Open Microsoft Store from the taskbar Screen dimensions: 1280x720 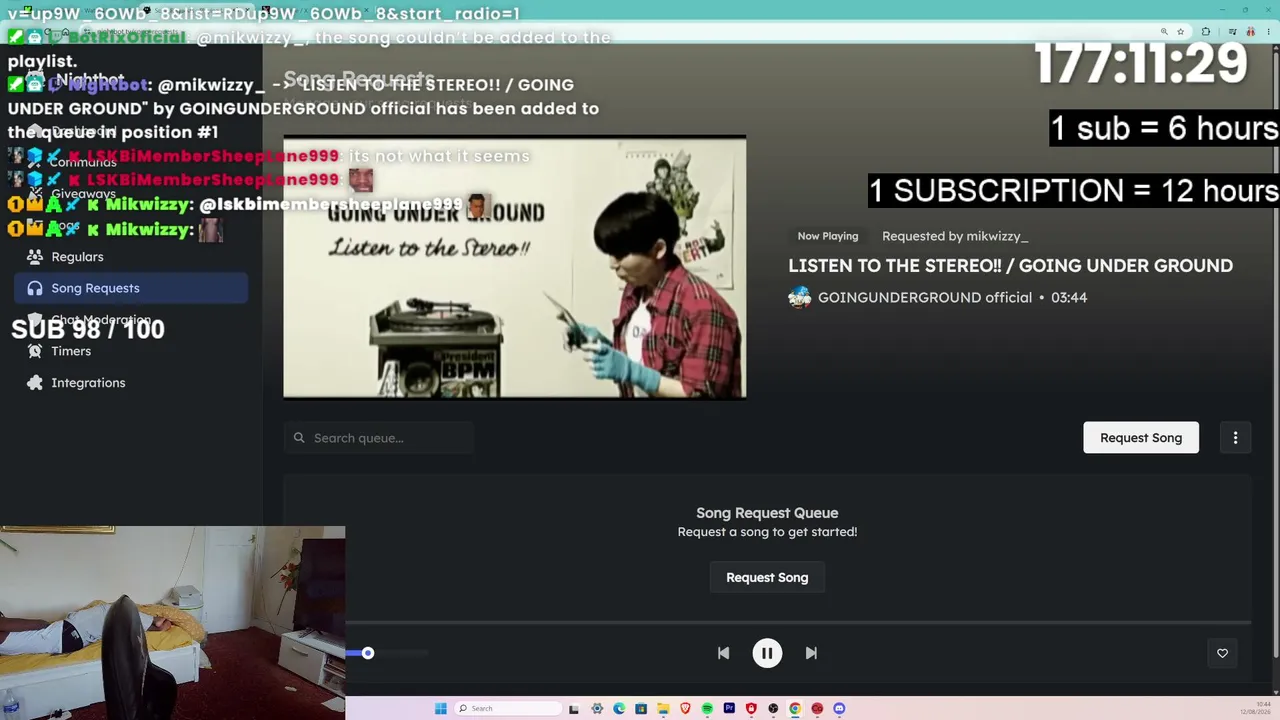pos(641,709)
